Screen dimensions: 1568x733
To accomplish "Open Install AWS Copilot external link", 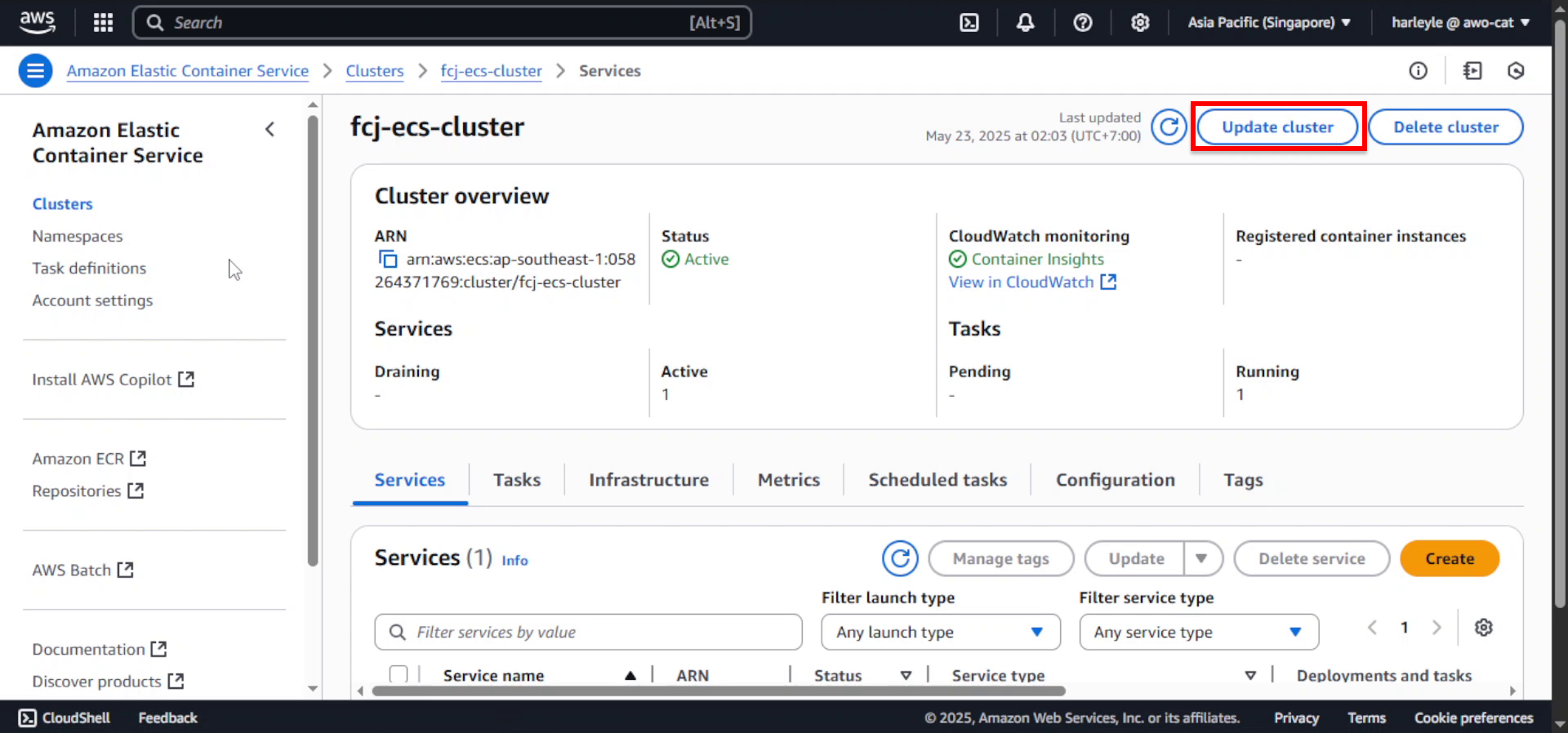I will pos(113,380).
